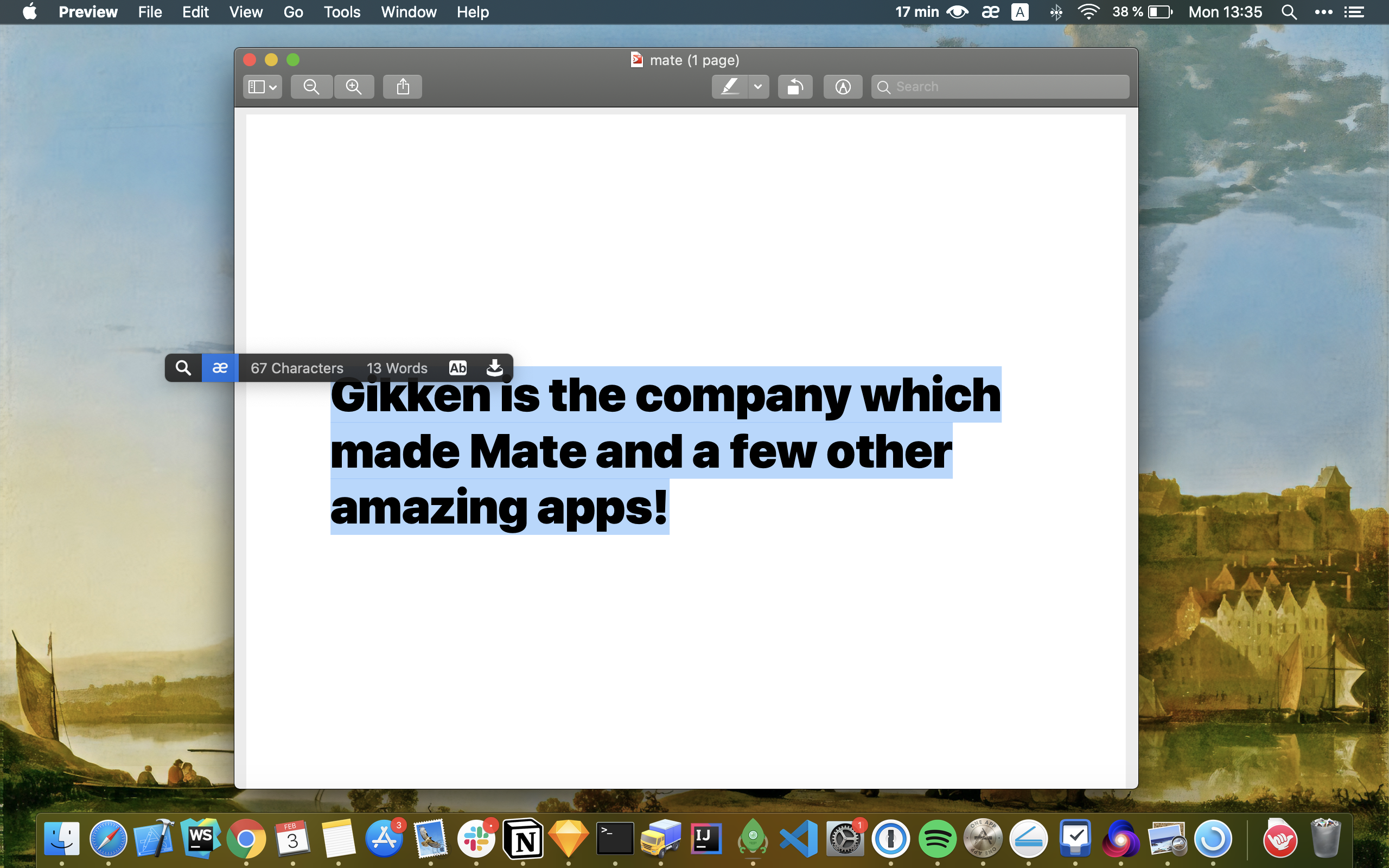
Task: Open the Window menu
Action: [408, 11]
